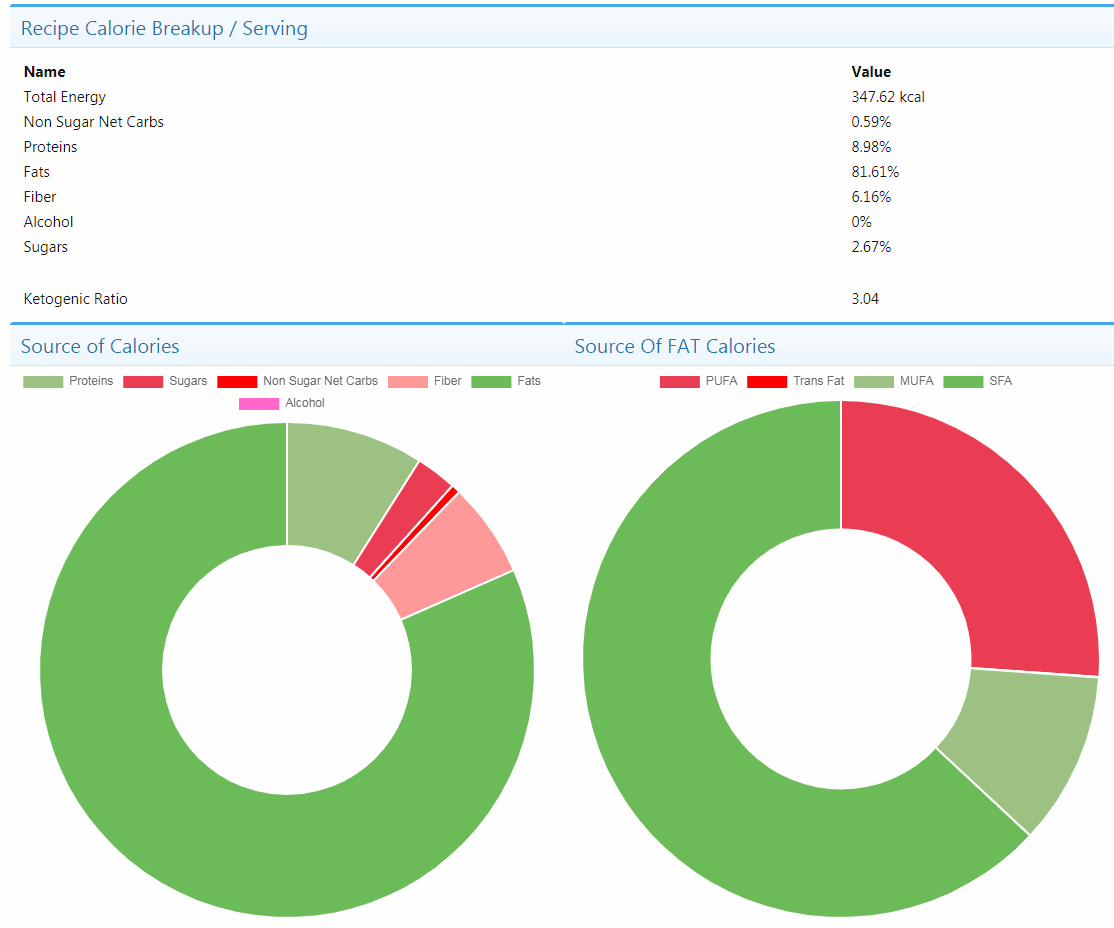Click the "Name" column header
The height and width of the screenshot is (928, 1114).
45,72
